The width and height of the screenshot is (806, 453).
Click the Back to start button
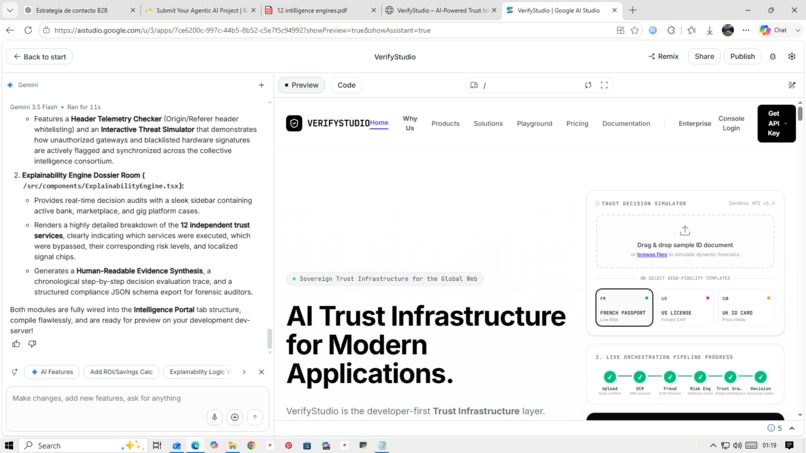click(x=40, y=57)
